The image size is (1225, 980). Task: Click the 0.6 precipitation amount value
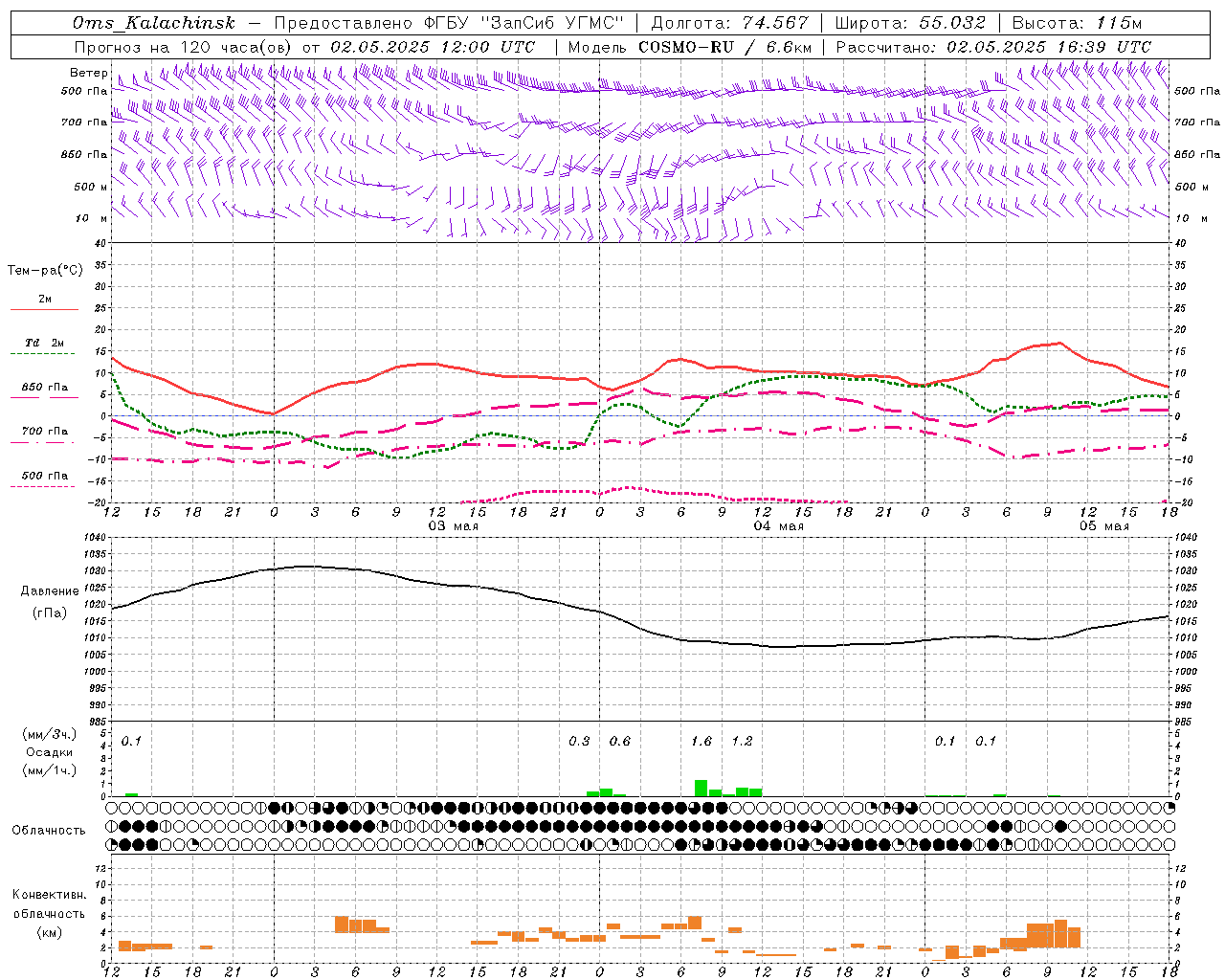[x=620, y=741]
